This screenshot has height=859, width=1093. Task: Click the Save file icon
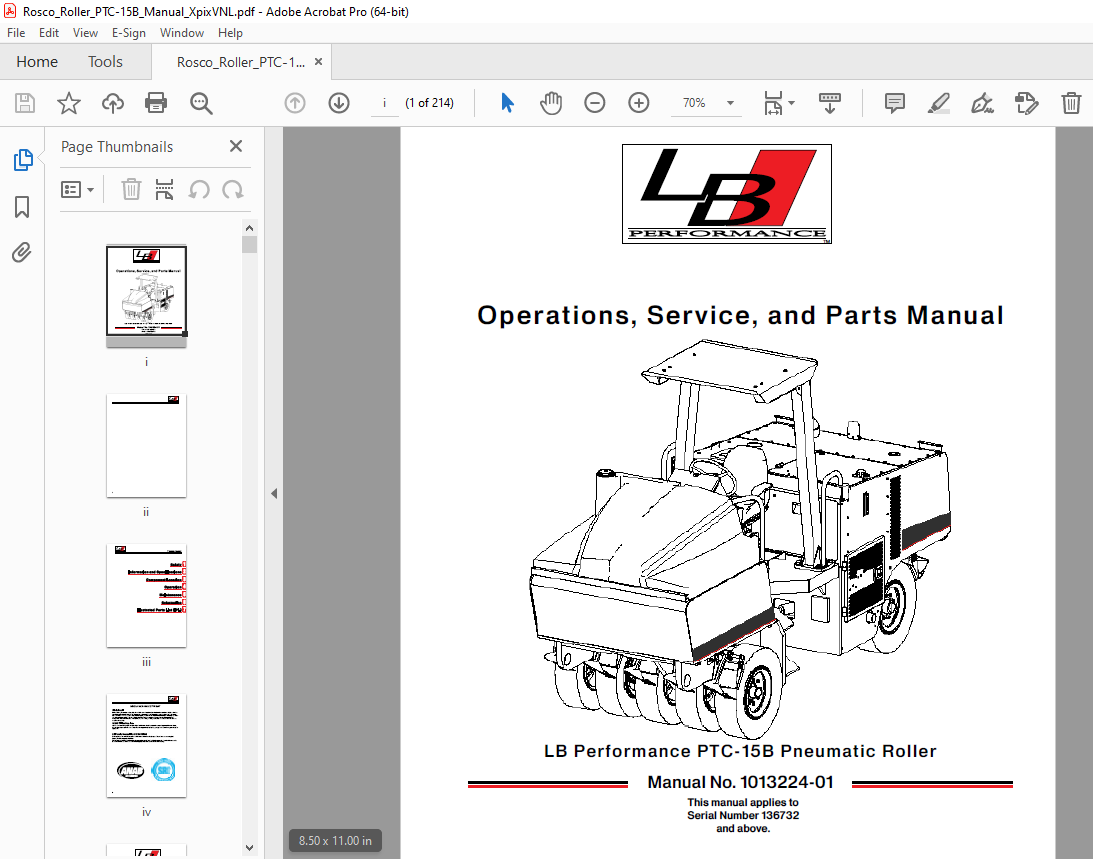(x=25, y=103)
